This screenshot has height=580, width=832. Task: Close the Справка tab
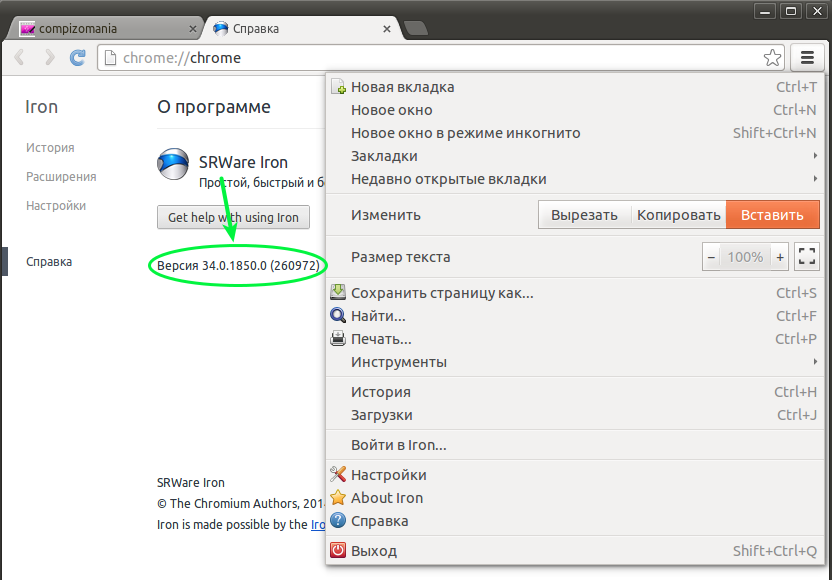pos(387,29)
